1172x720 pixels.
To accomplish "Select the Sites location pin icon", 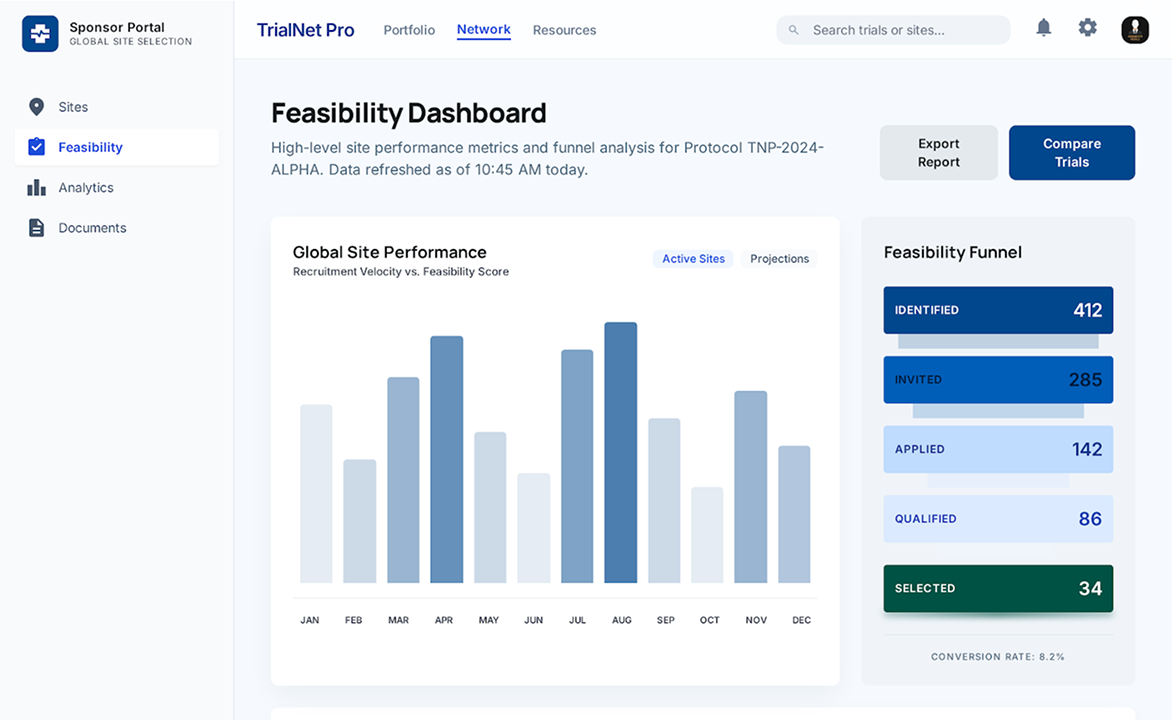I will [37, 106].
